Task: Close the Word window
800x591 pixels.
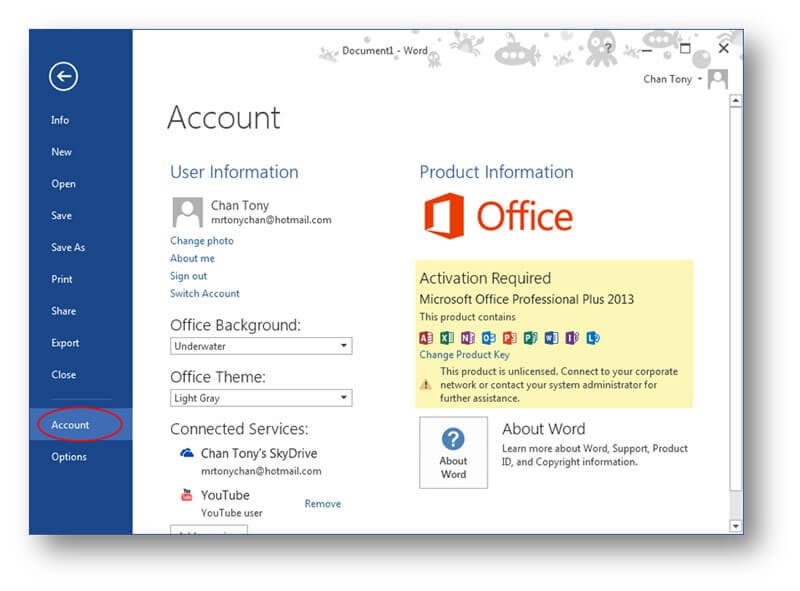Action: pos(723,48)
